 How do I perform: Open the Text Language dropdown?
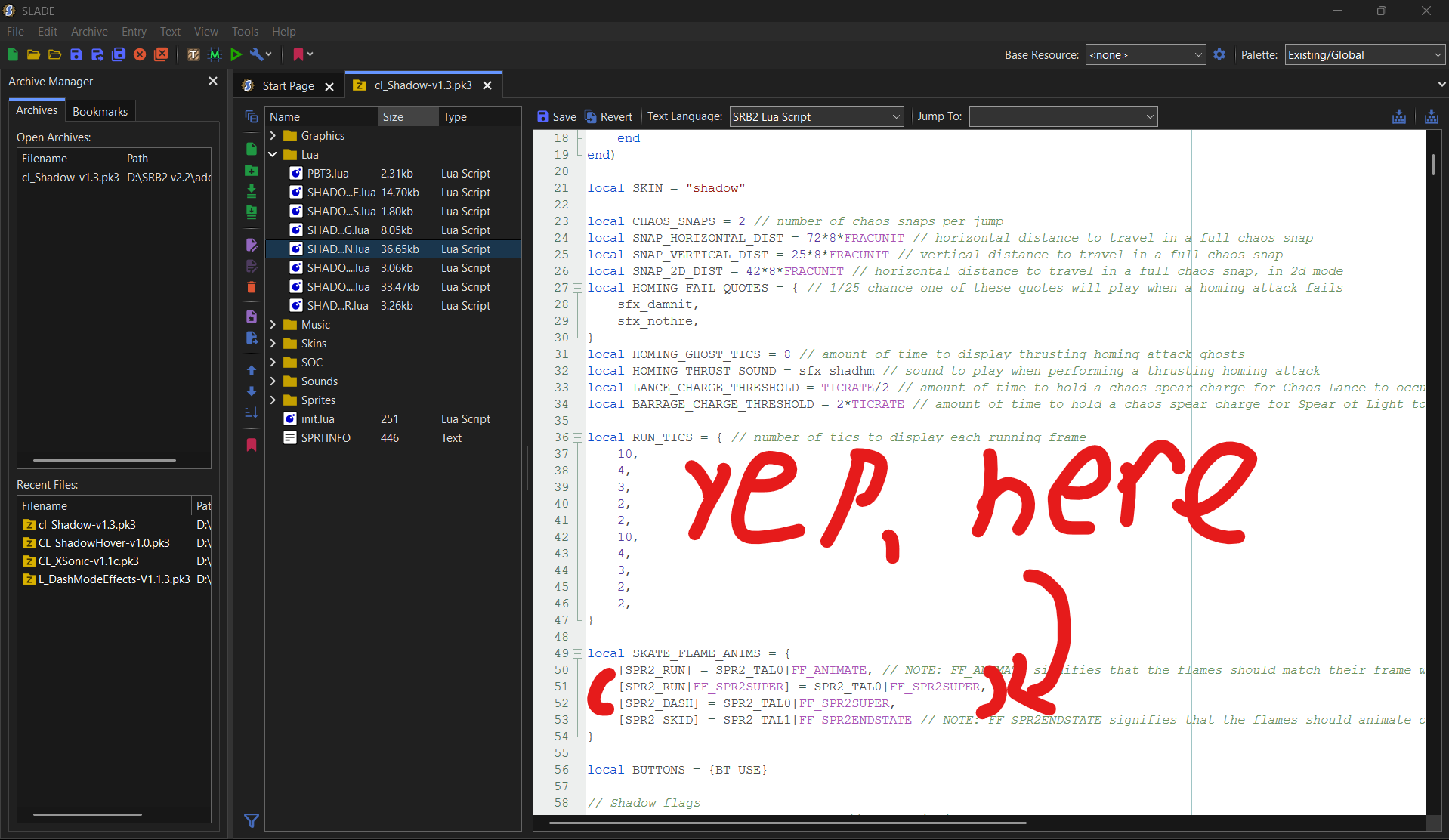point(817,116)
